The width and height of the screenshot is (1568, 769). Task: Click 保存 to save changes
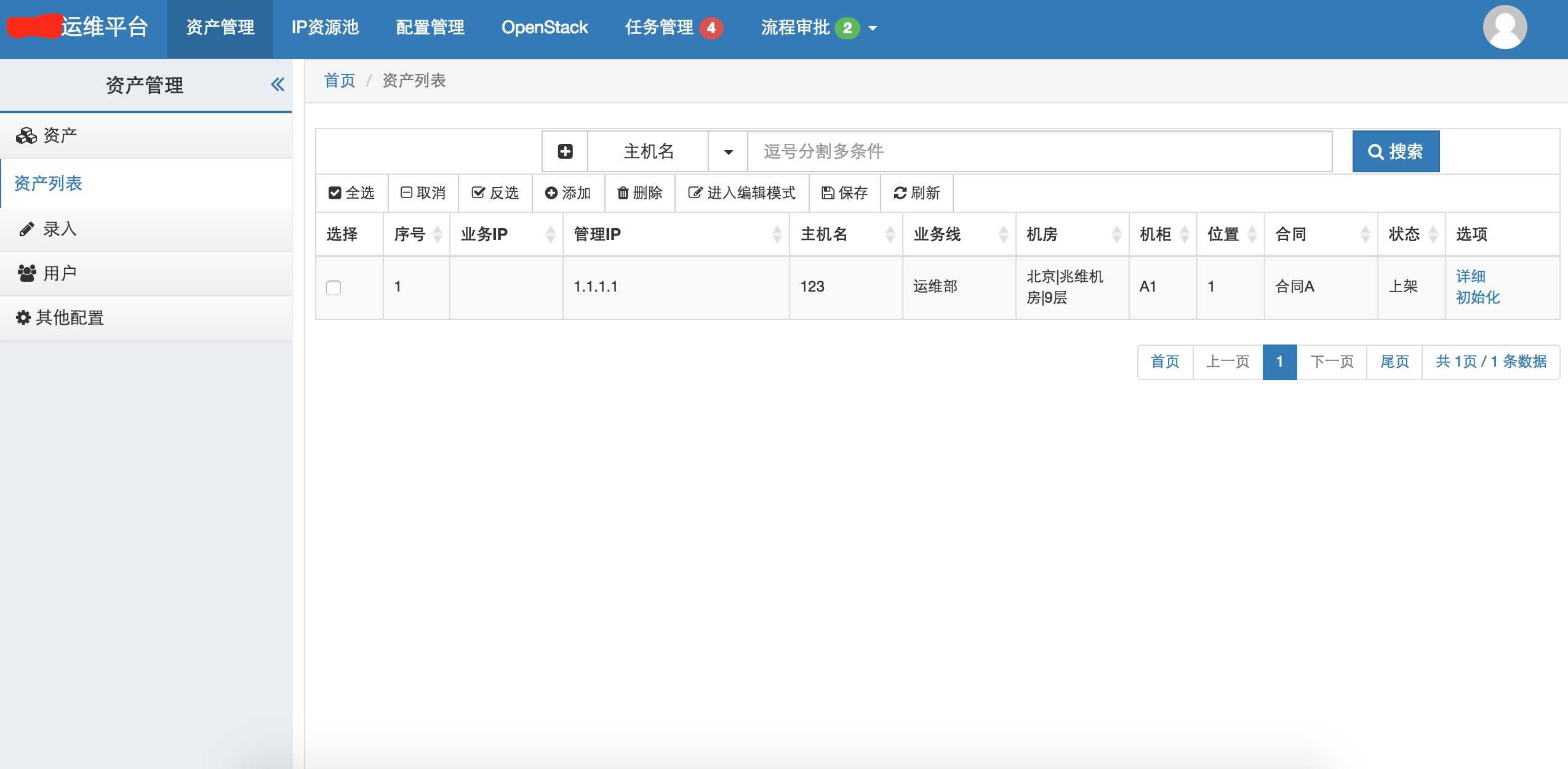point(844,193)
